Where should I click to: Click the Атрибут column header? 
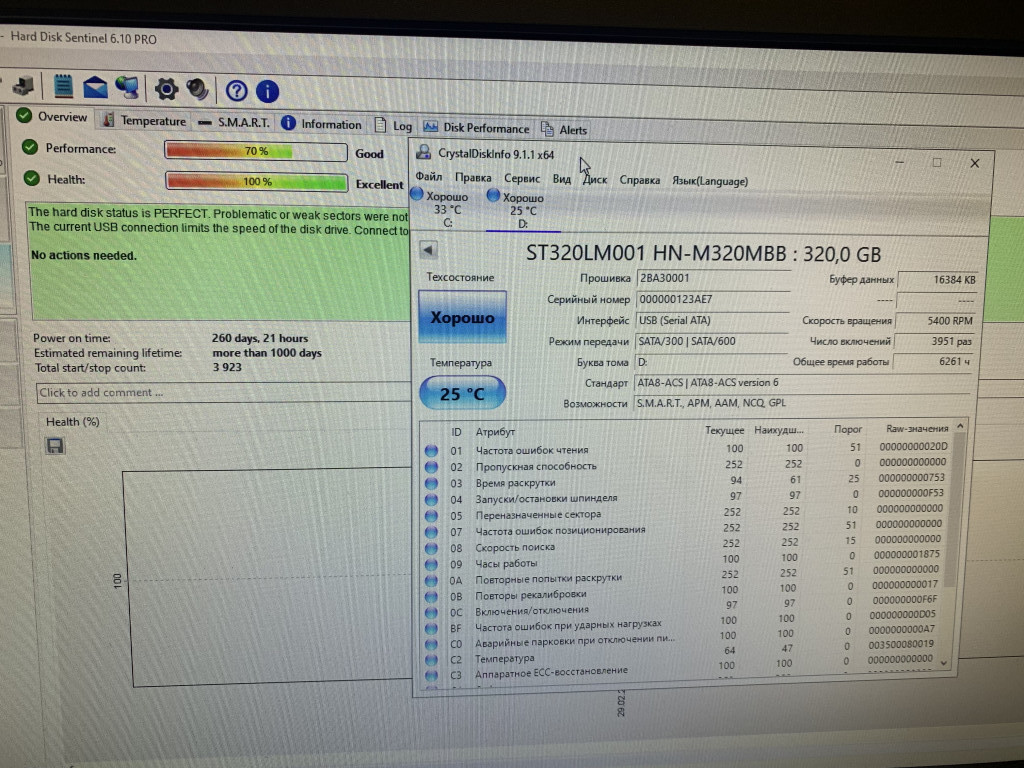495,432
